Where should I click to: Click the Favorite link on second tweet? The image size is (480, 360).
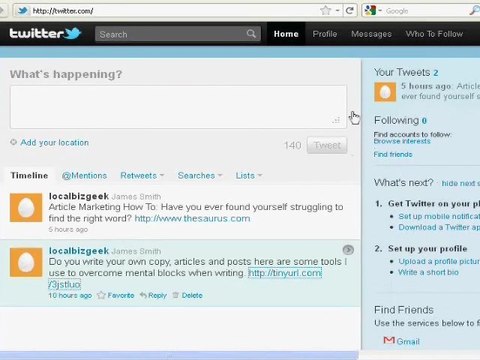pyautogui.click(x=121, y=295)
